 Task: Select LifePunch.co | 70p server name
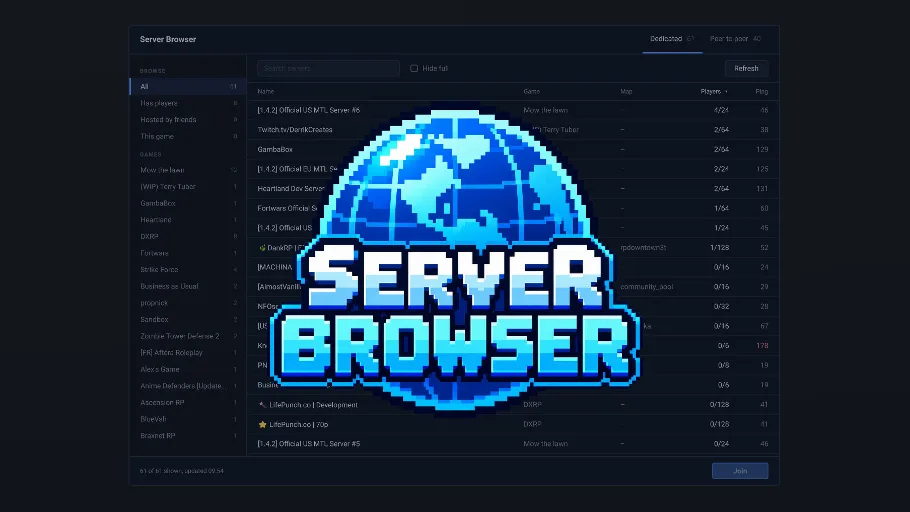point(298,424)
